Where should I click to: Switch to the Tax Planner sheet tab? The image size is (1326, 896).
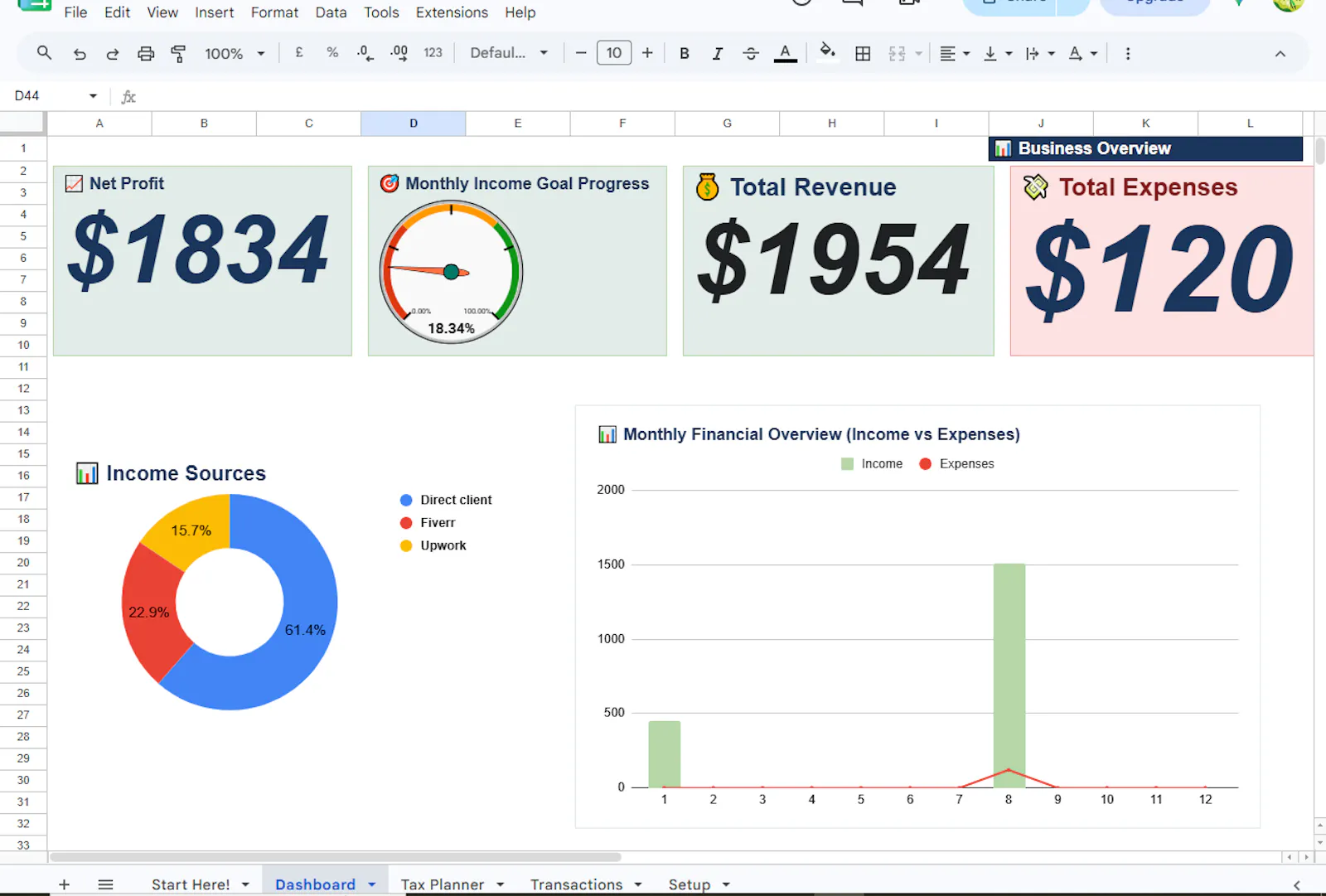[x=443, y=884]
